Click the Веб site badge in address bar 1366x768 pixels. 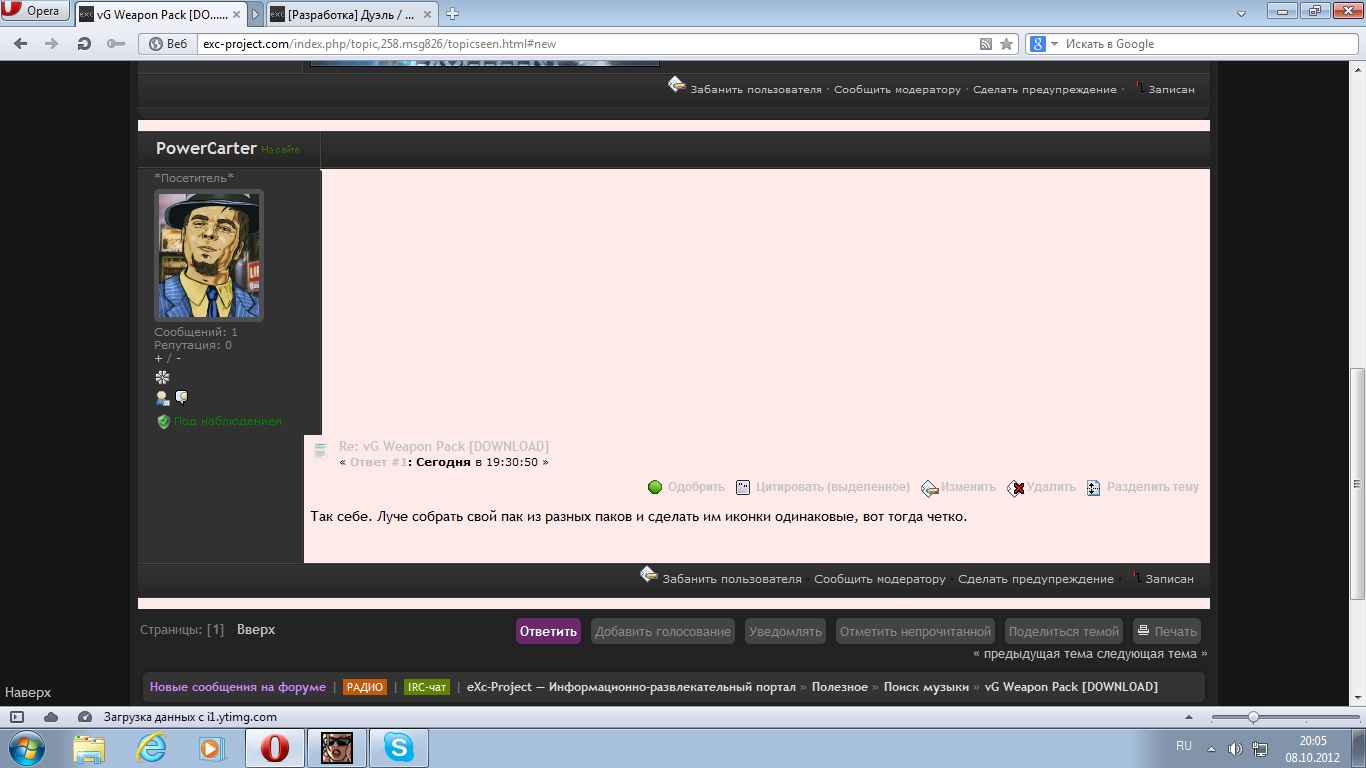(x=169, y=44)
